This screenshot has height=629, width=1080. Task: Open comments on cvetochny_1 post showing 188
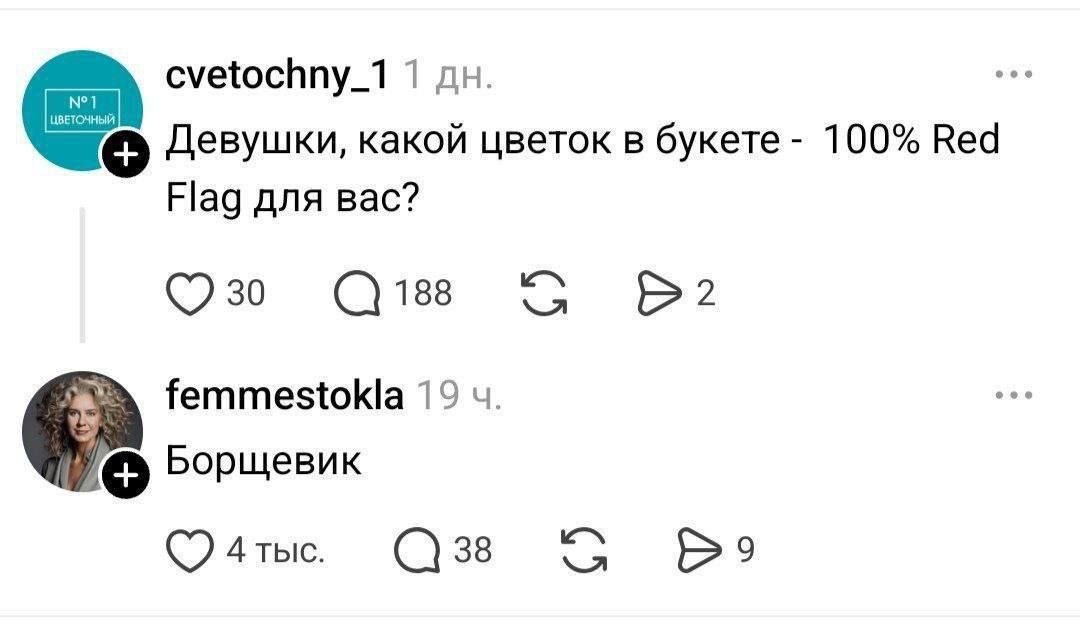pos(357,294)
